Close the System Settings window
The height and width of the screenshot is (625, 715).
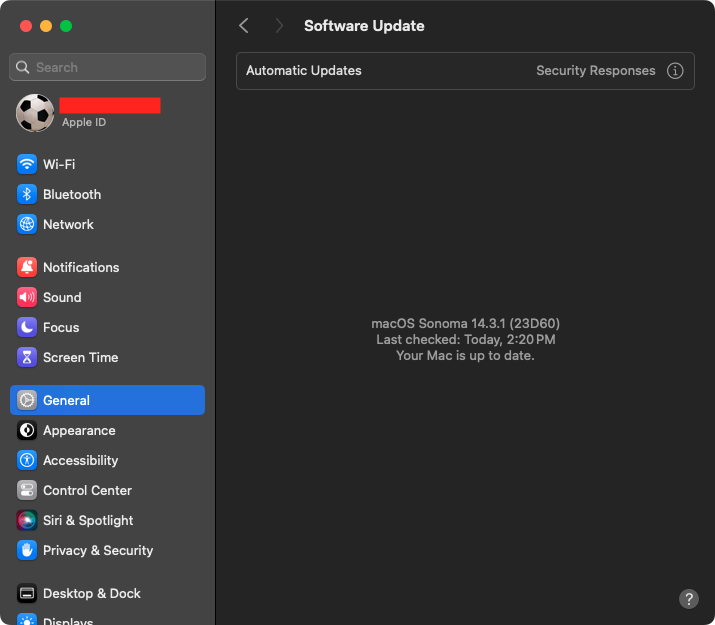(26, 26)
